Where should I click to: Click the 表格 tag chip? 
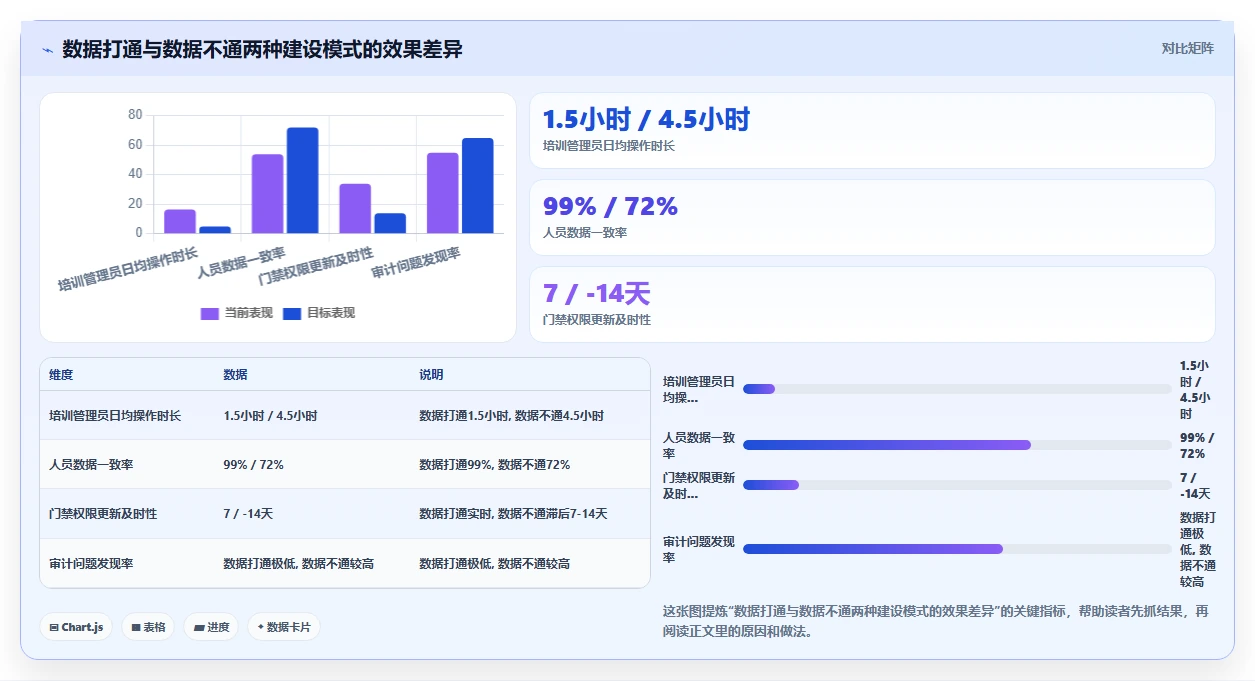tap(148, 627)
